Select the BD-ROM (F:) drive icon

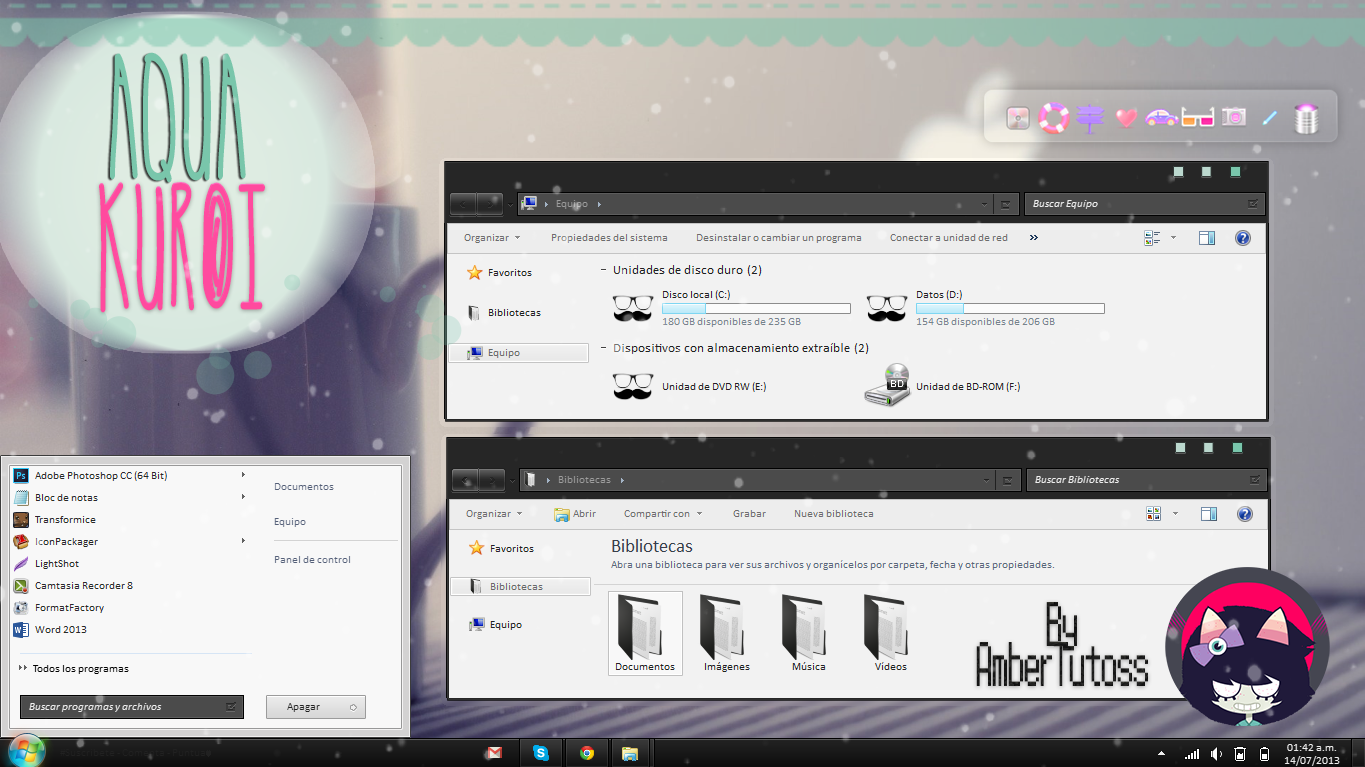tap(887, 385)
